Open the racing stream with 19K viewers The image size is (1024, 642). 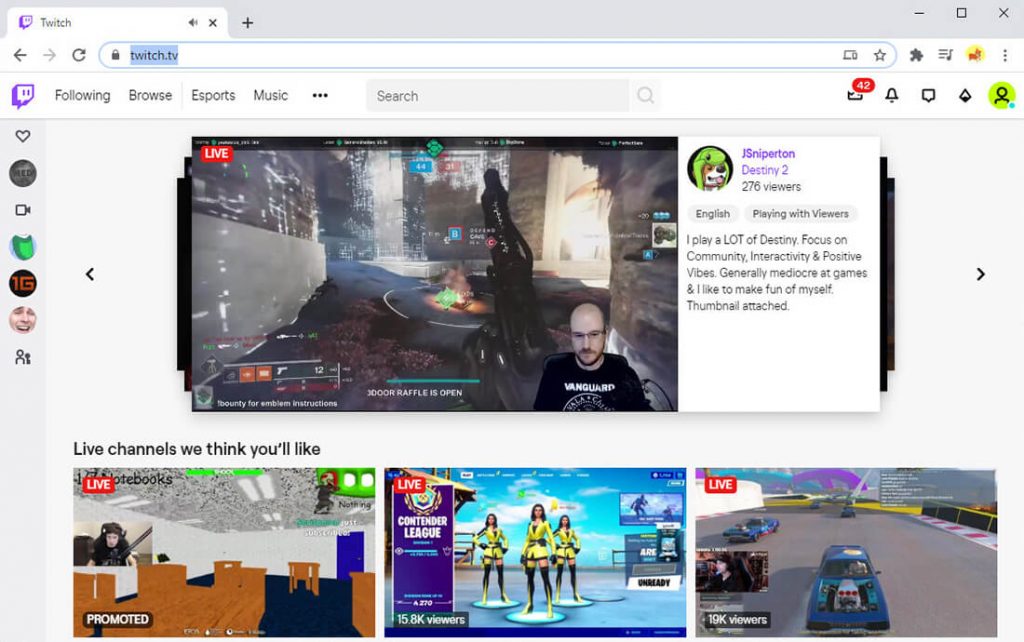tap(846, 553)
